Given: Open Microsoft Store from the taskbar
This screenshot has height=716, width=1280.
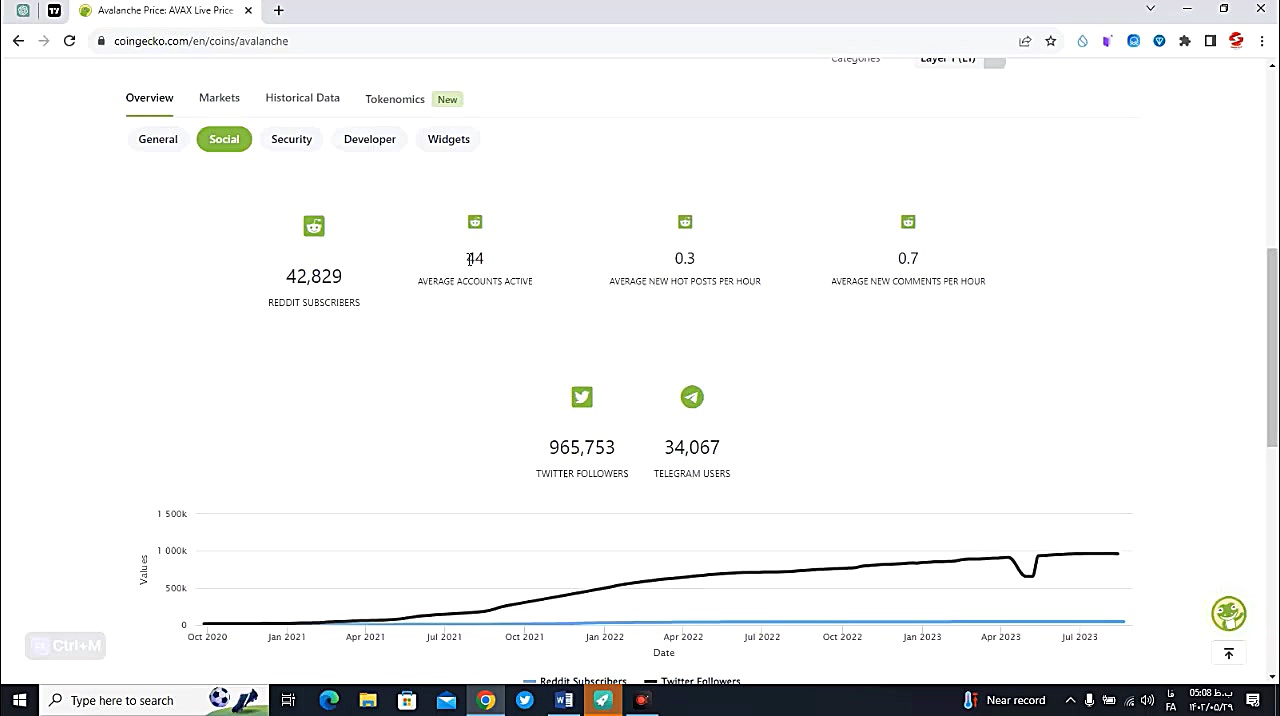Looking at the screenshot, I should 407,700.
